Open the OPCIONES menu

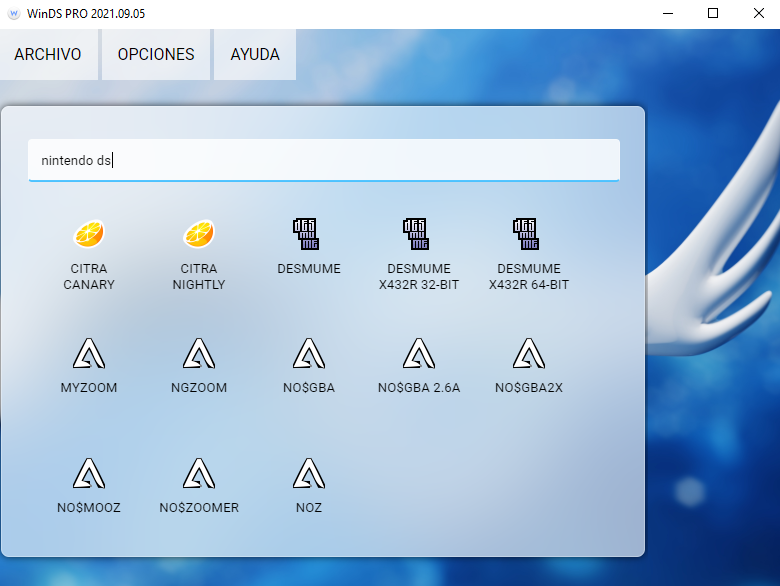point(156,54)
